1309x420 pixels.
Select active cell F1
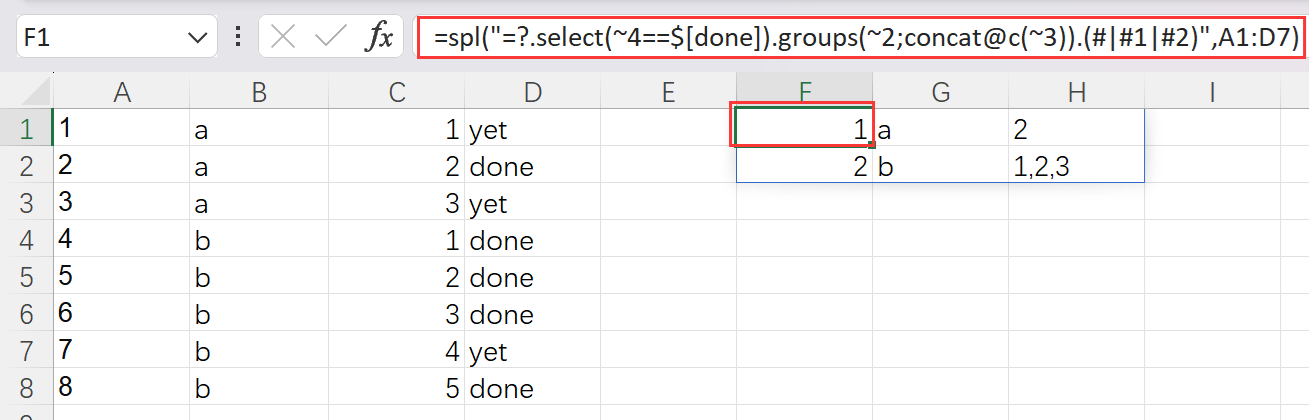(804, 129)
